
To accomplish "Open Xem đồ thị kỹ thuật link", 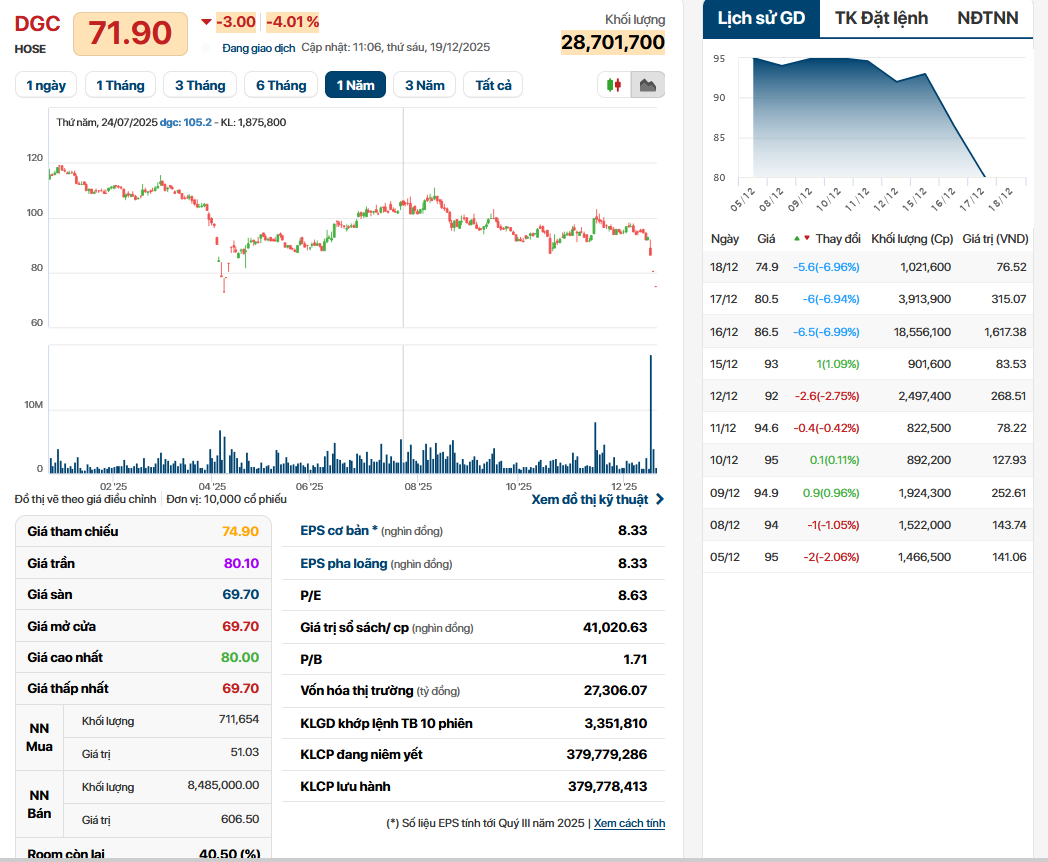I will [590, 499].
